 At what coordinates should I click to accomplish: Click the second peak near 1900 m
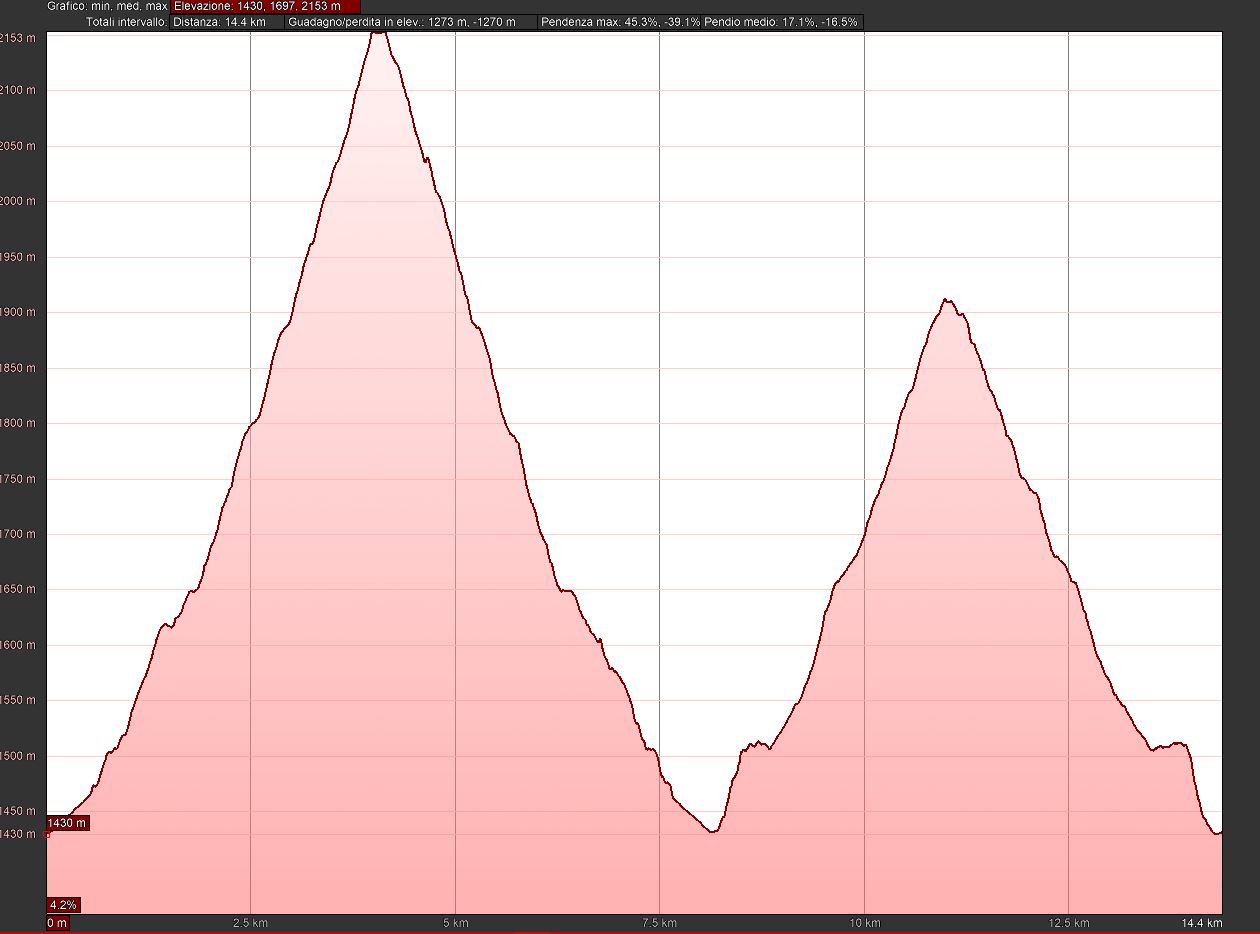point(946,300)
